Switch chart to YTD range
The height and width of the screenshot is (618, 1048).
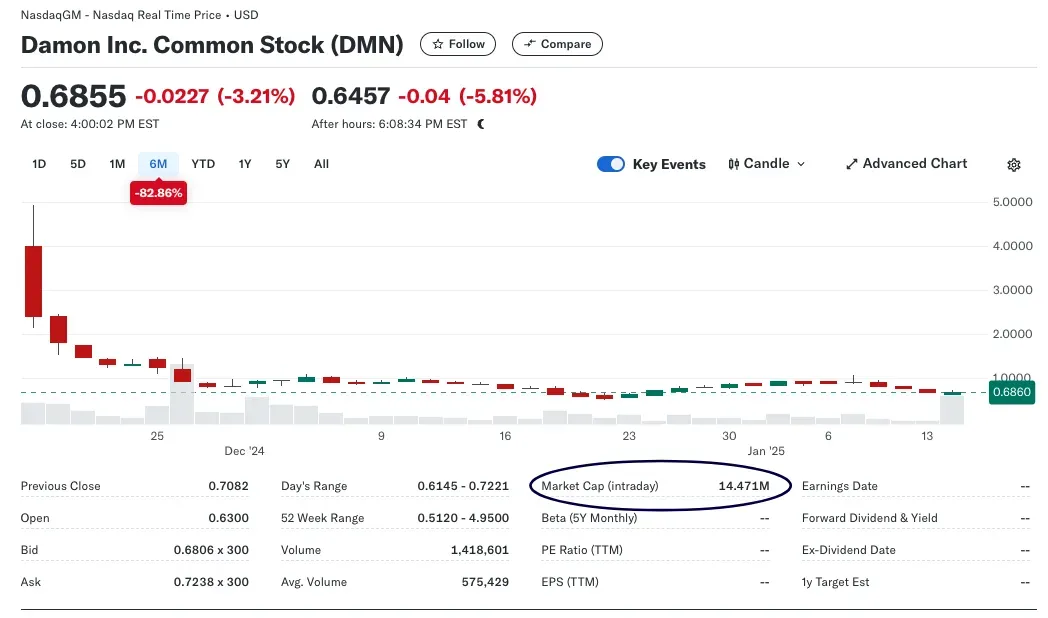click(x=203, y=164)
